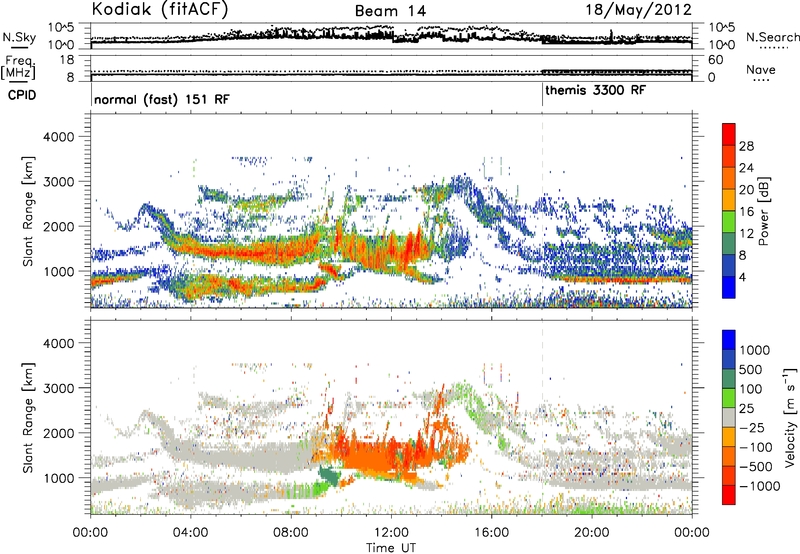Click the date '18/May/2012'
Screen dimensions: 800x554
[638, 10]
